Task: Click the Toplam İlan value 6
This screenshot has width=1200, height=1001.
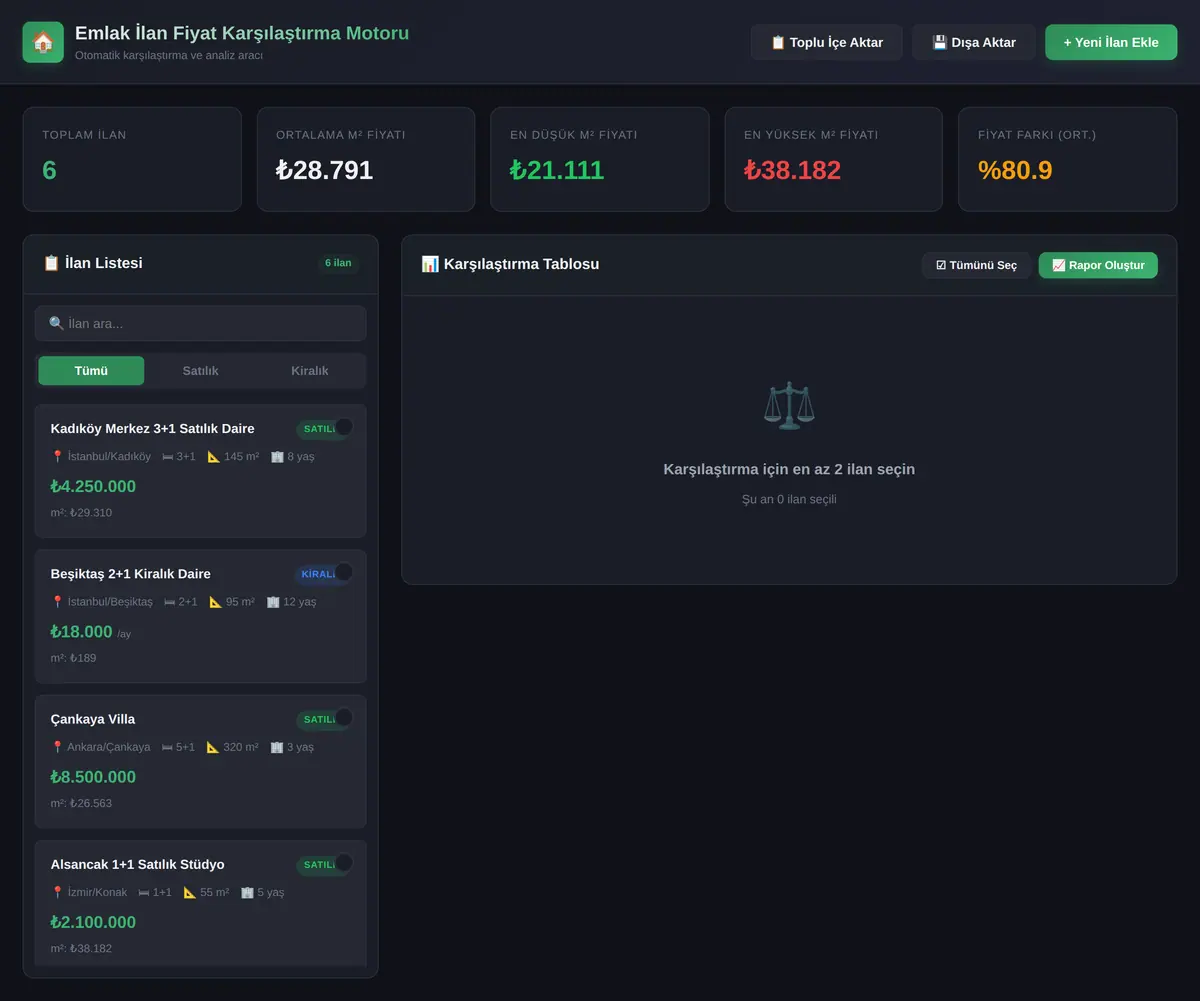Action: click(50, 170)
